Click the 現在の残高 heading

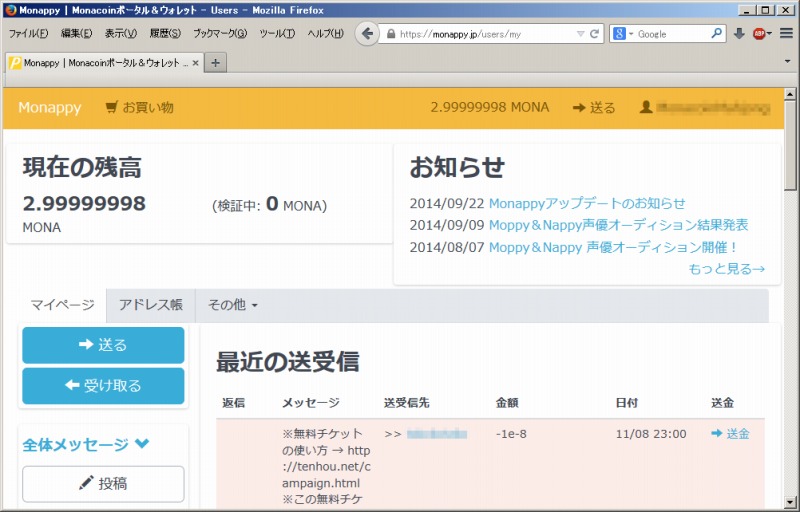(82, 168)
